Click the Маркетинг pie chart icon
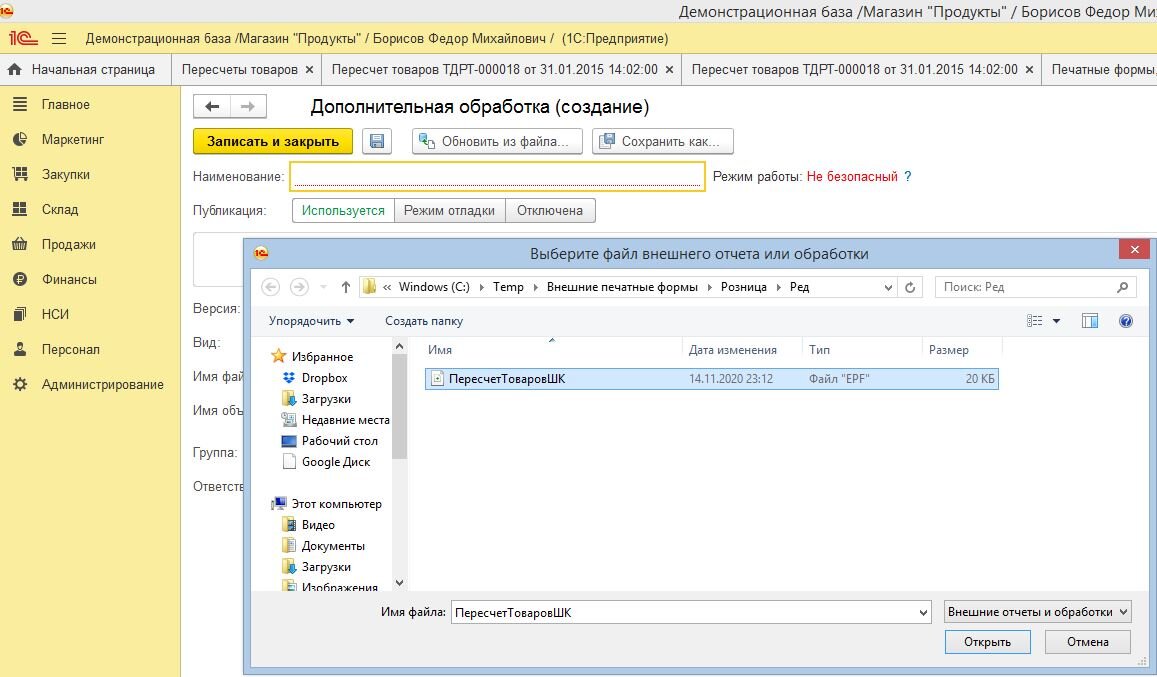 click(x=20, y=139)
